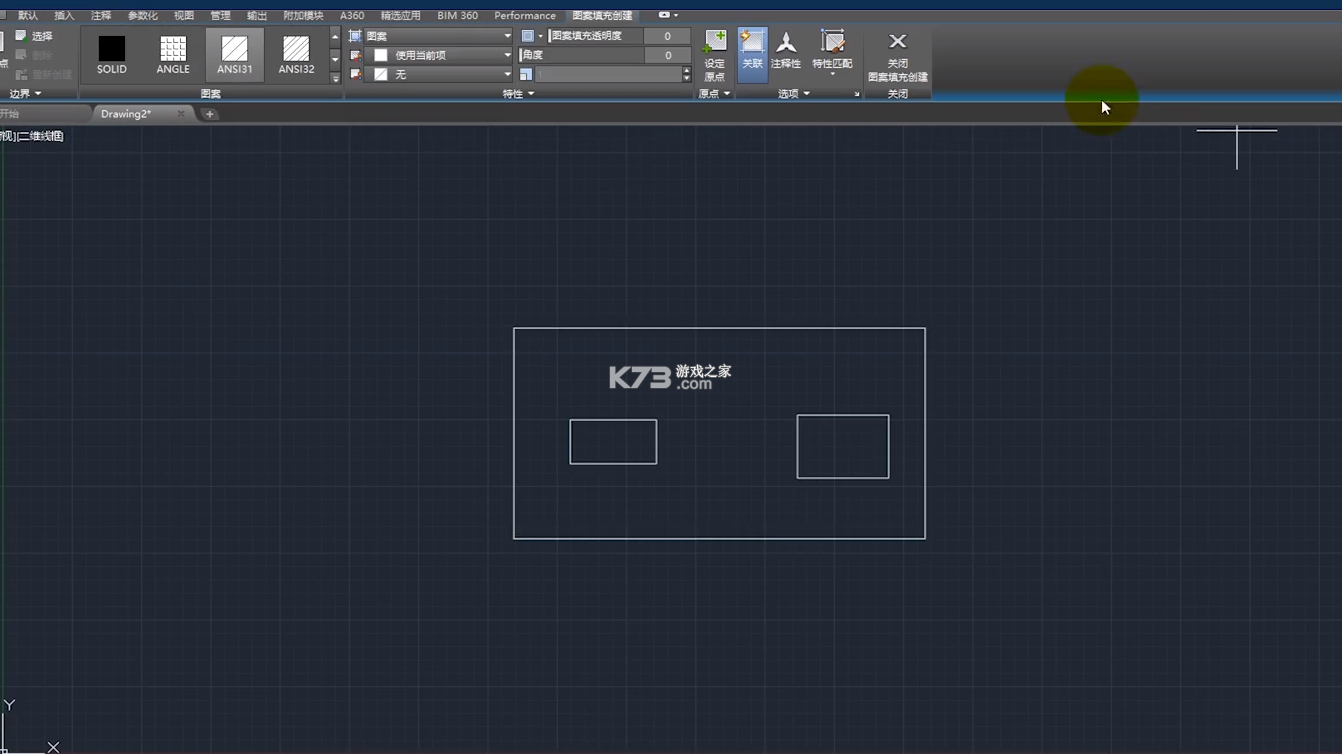The width and height of the screenshot is (1342, 754).
Task: Click the 关闭 panel label
Action: (x=898, y=94)
